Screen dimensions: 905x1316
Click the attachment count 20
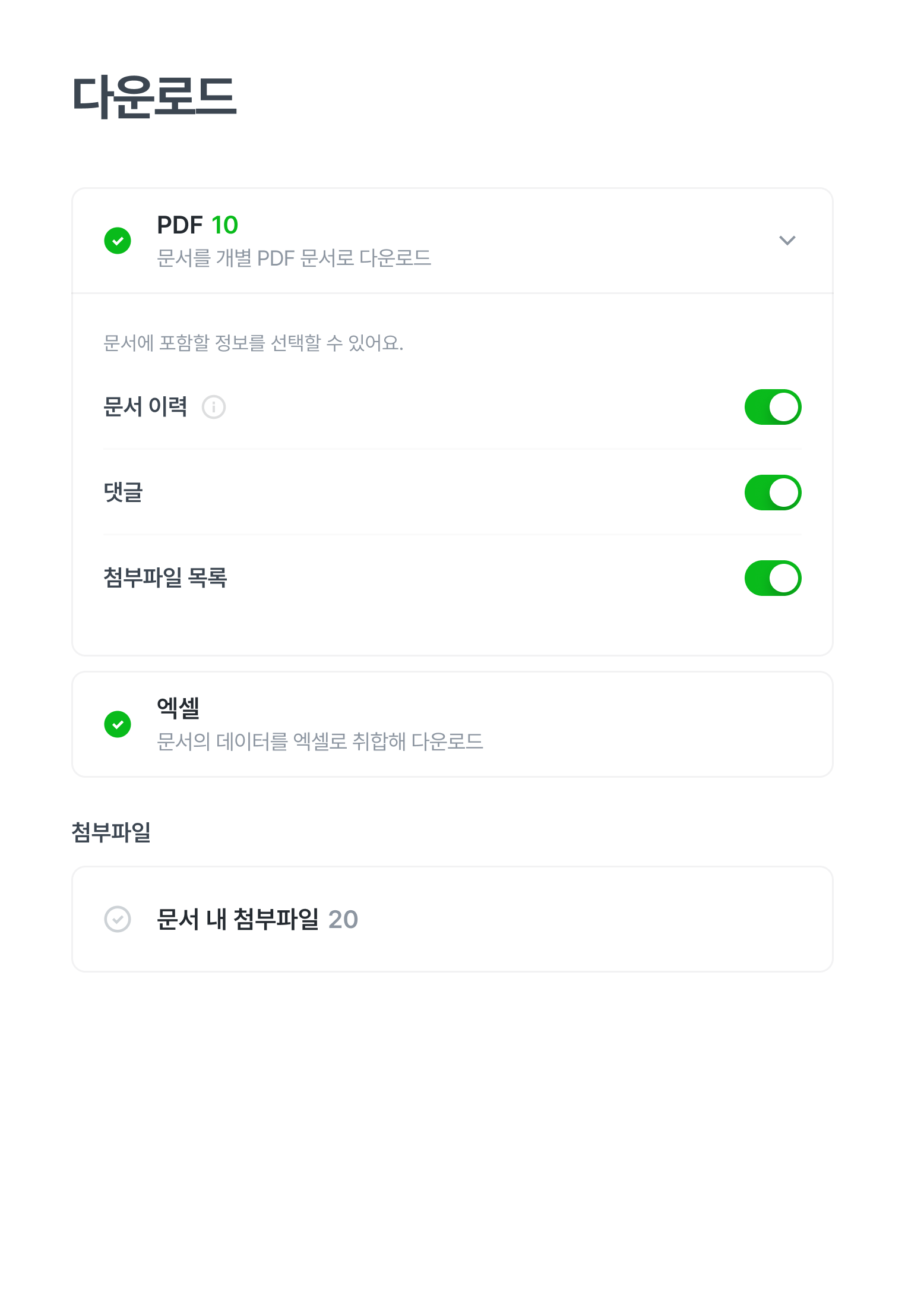[343, 919]
